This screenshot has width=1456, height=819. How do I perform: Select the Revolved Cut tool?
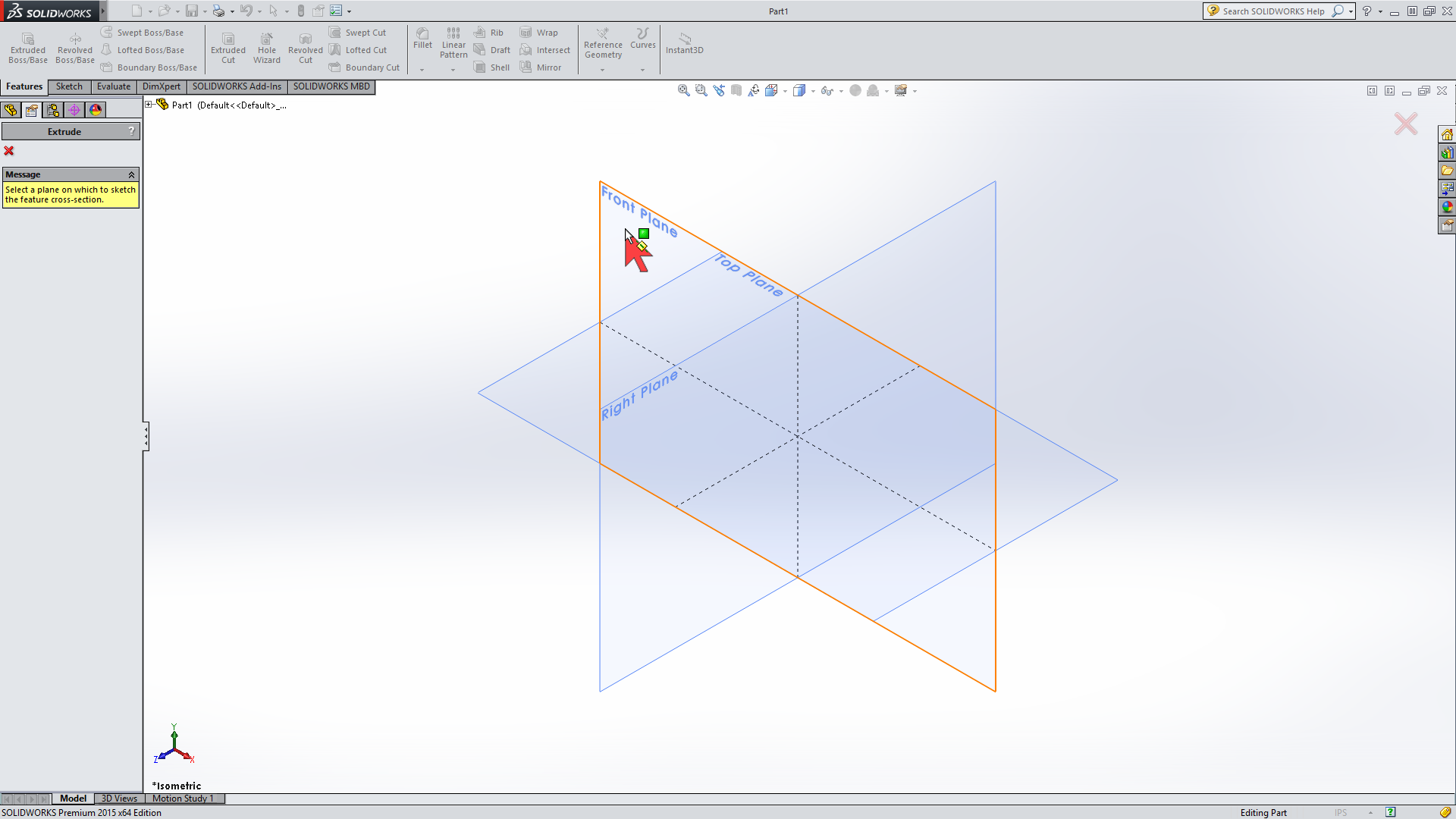coord(306,45)
